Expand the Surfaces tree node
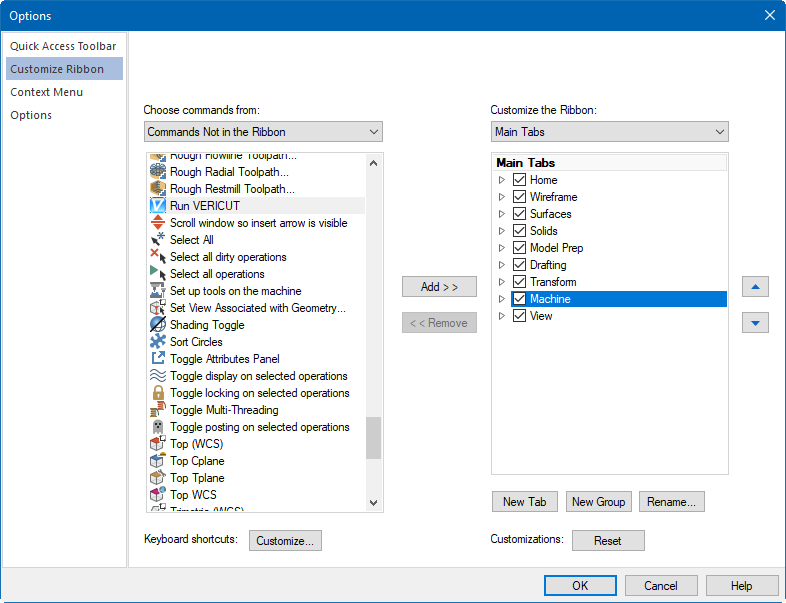786x603 pixels. click(x=501, y=214)
